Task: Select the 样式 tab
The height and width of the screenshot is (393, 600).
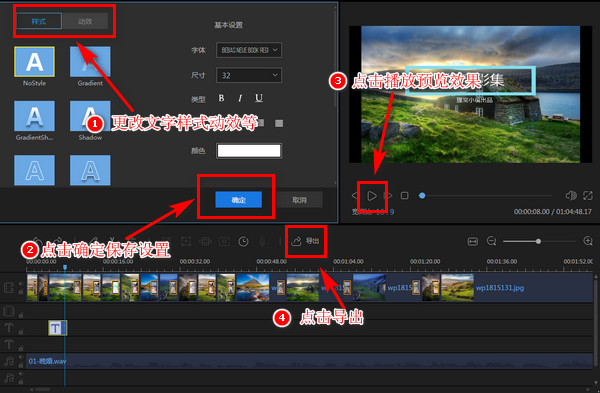Action: point(39,21)
